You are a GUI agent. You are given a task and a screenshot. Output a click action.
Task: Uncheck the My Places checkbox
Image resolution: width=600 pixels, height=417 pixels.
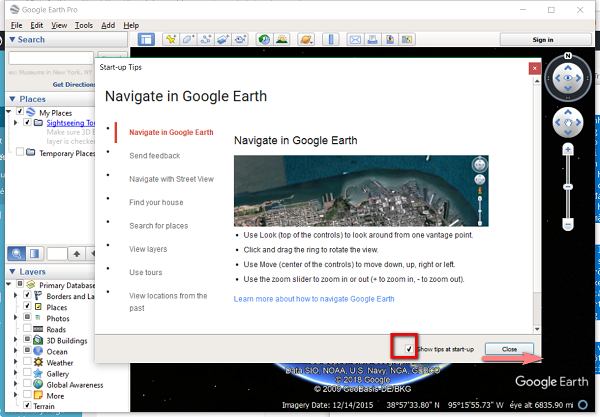20,112
